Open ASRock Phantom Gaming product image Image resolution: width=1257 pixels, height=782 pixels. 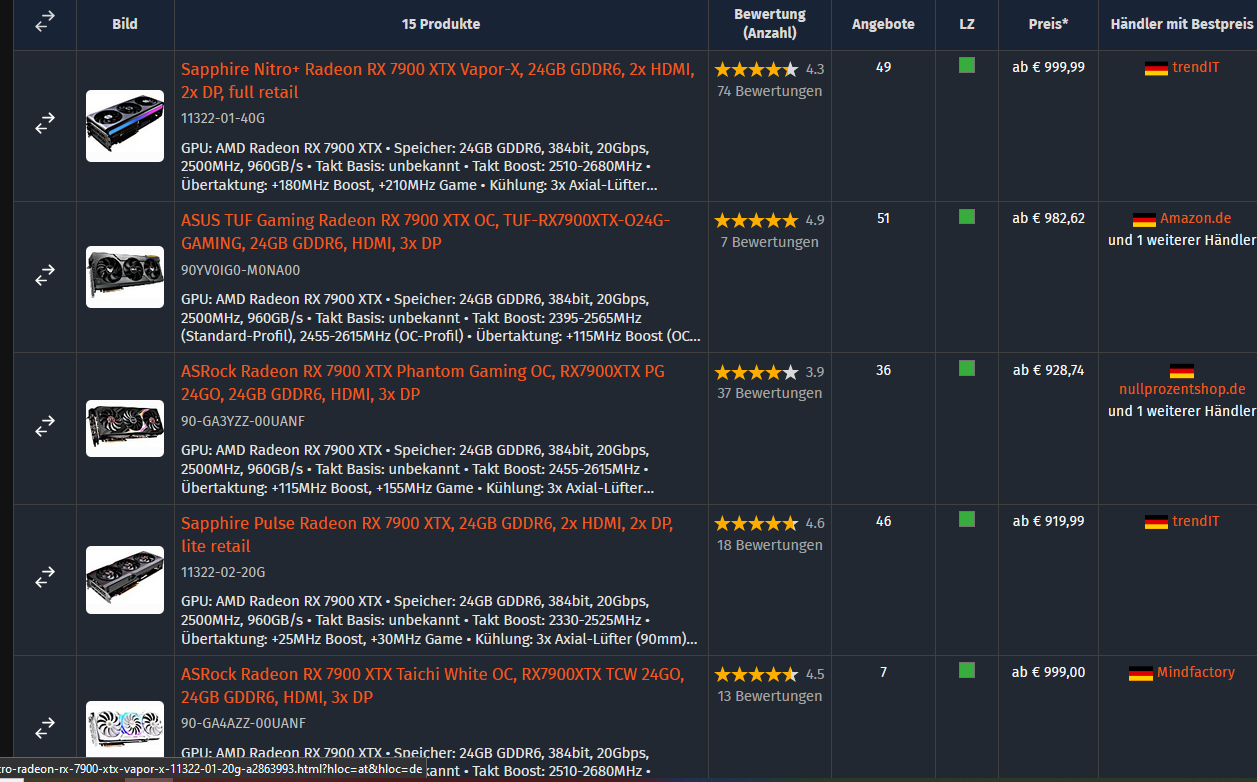point(125,428)
